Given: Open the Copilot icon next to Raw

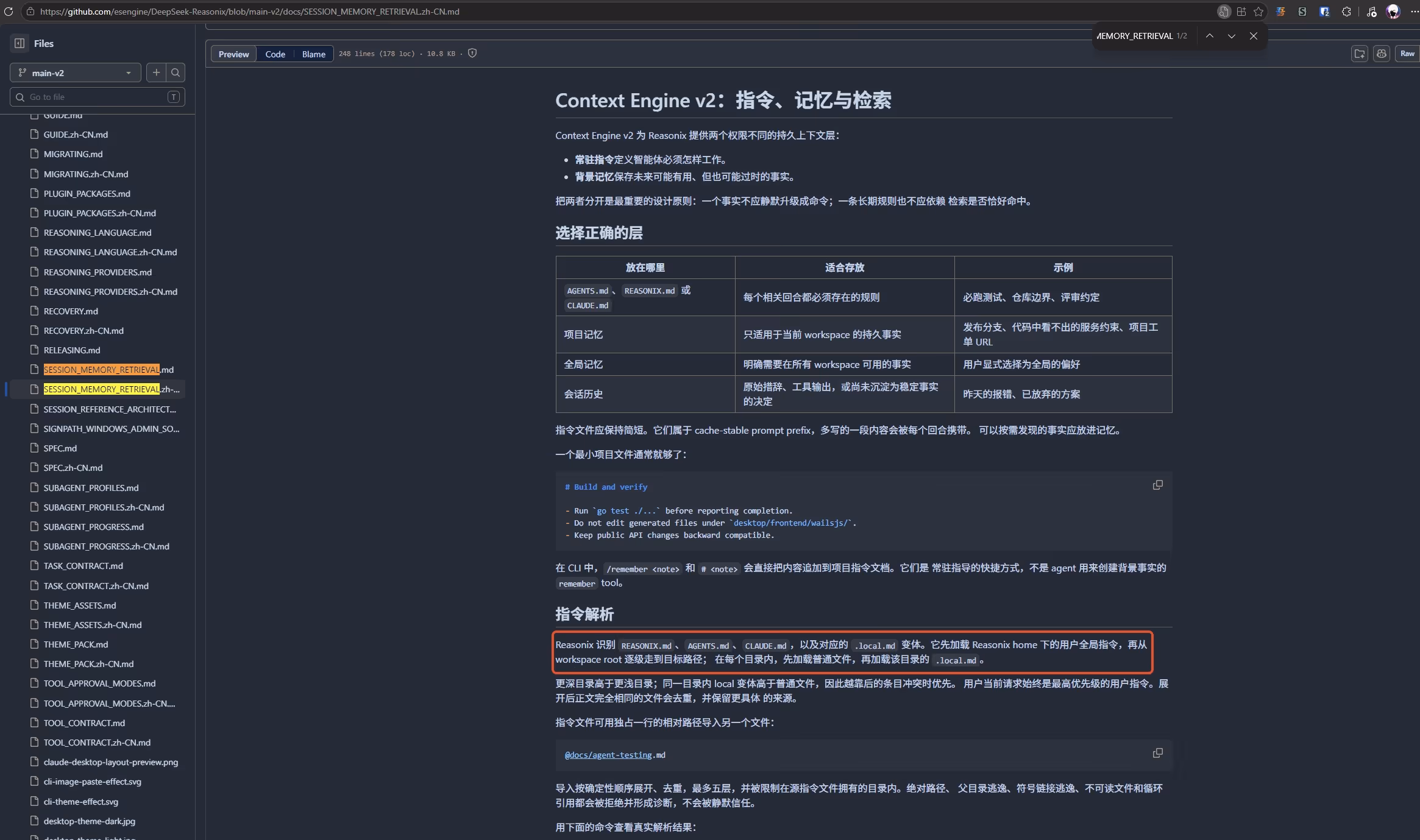Looking at the screenshot, I should 1382,54.
